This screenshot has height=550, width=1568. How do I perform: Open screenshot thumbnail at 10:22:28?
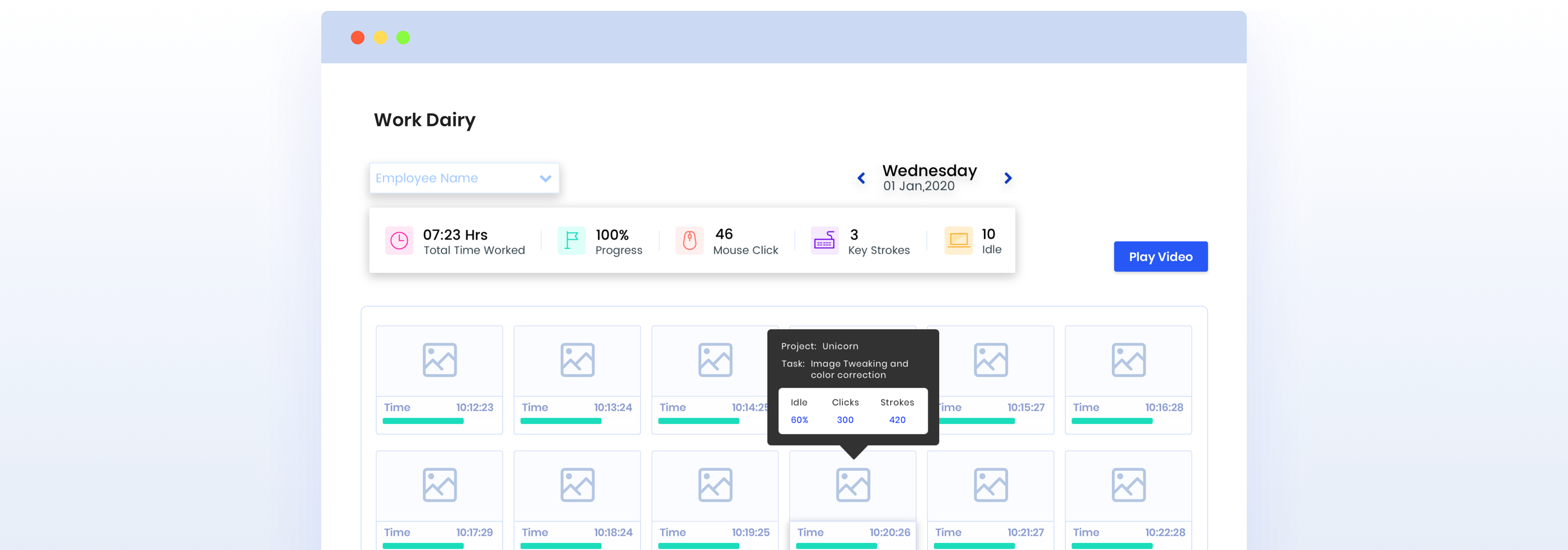coord(1129,485)
